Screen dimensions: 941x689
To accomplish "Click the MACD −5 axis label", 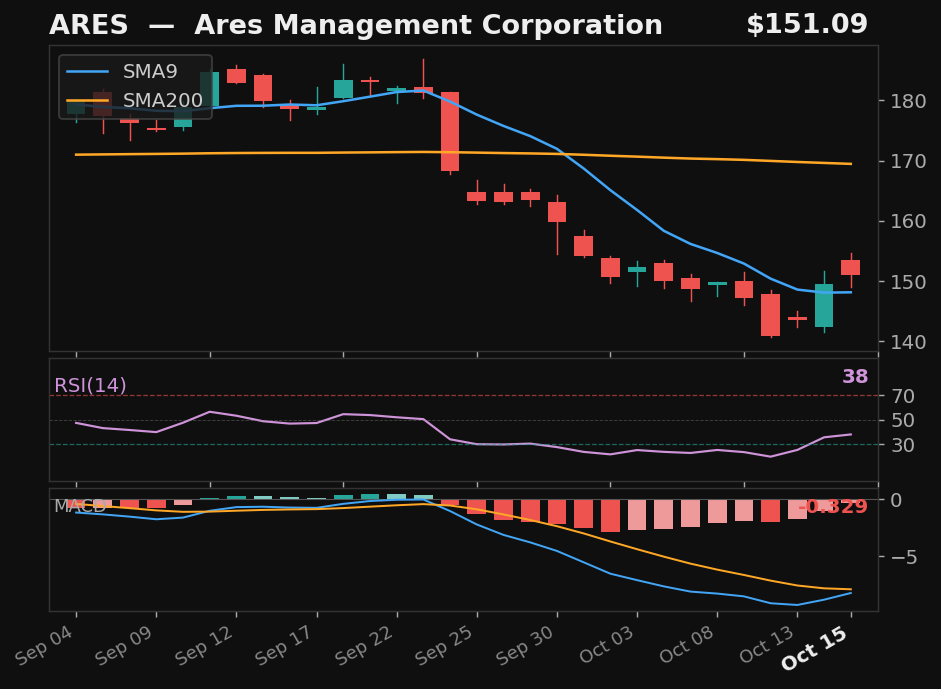I will pos(904,558).
